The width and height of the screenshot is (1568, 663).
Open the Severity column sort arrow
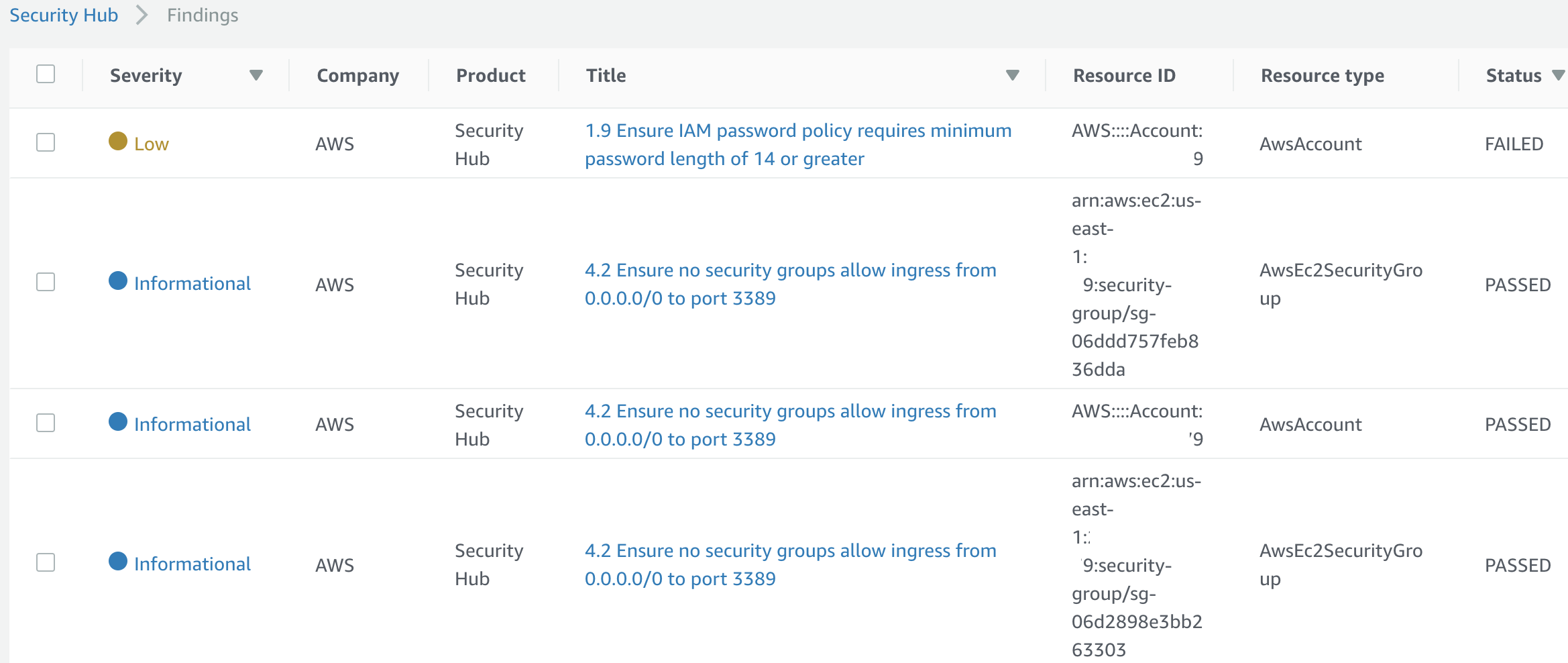[x=256, y=75]
